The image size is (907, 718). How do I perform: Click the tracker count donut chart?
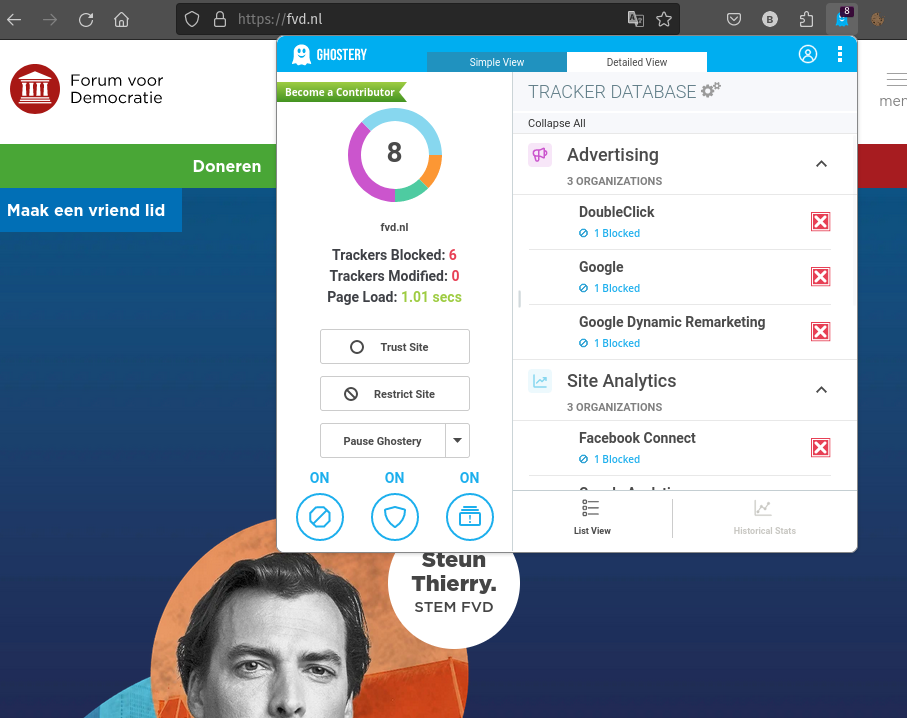point(394,154)
